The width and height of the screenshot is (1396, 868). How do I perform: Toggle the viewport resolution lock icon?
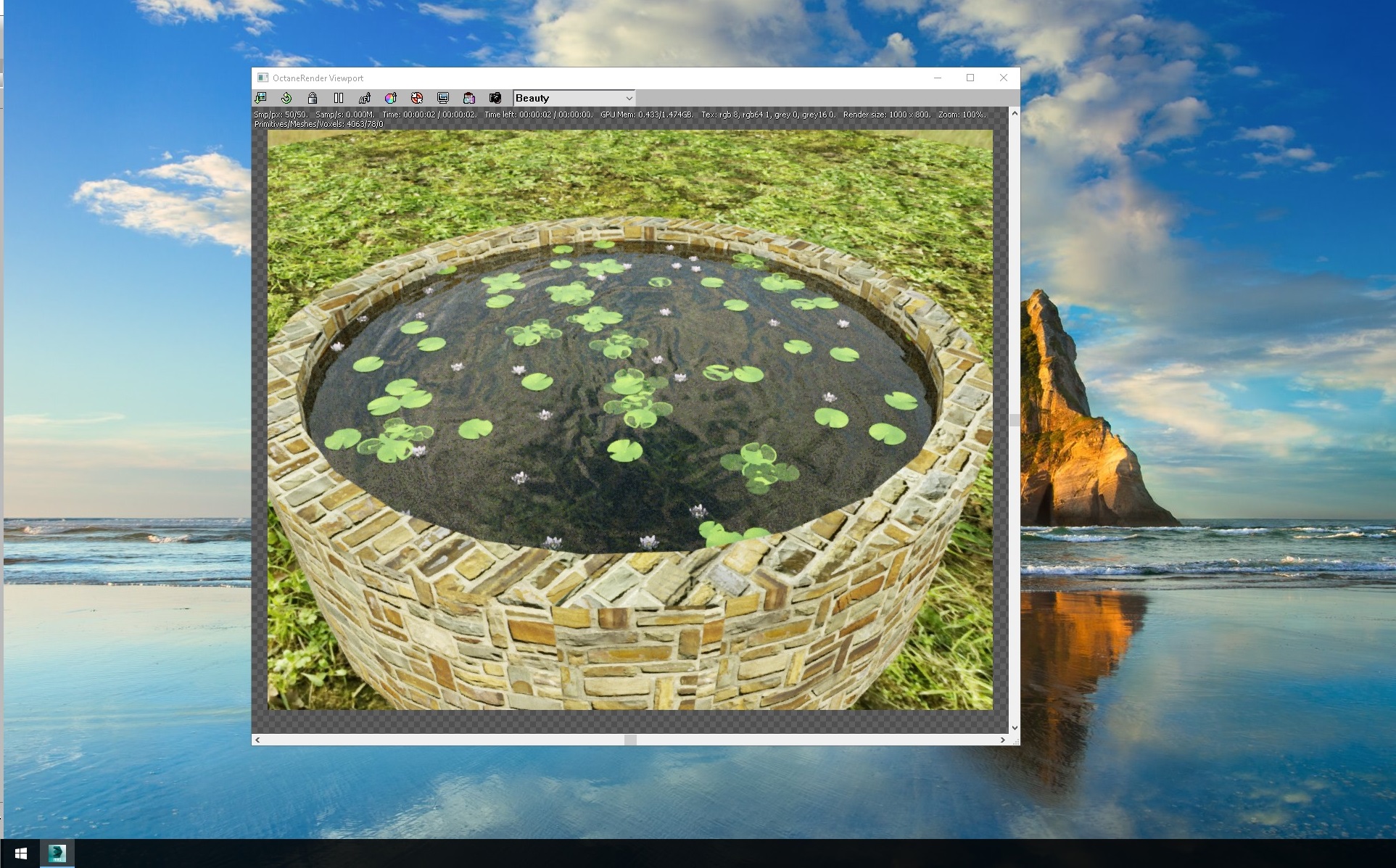pyautogui.click(x=313, y=98)
